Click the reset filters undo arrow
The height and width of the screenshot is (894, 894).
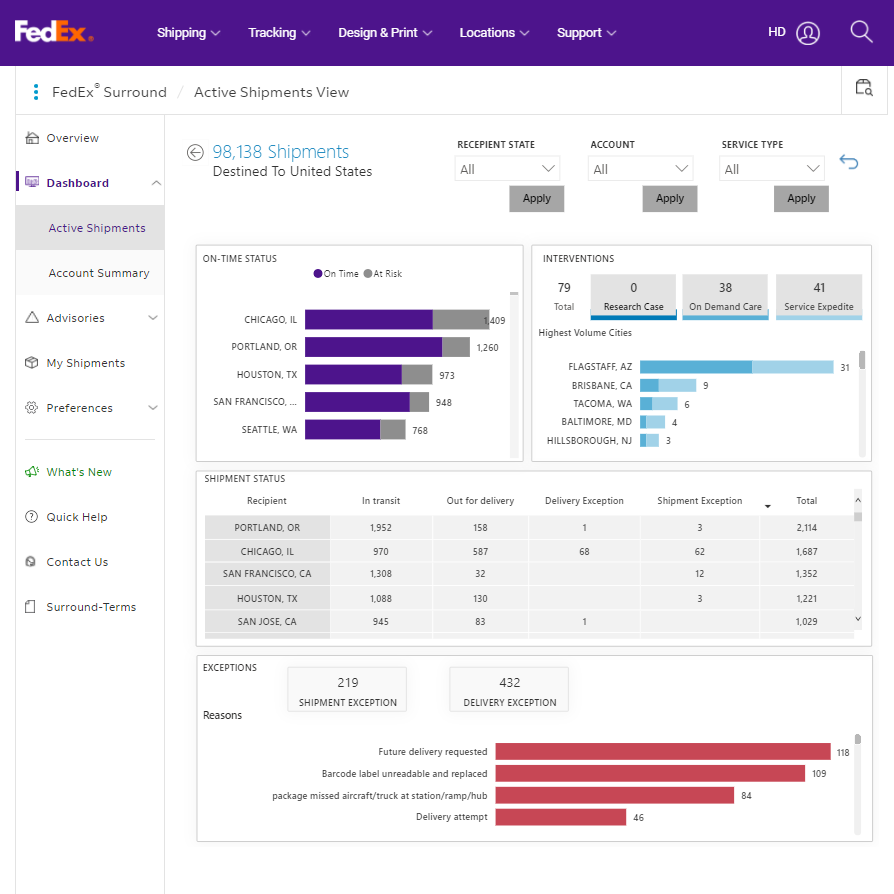[x=848, y=162]
